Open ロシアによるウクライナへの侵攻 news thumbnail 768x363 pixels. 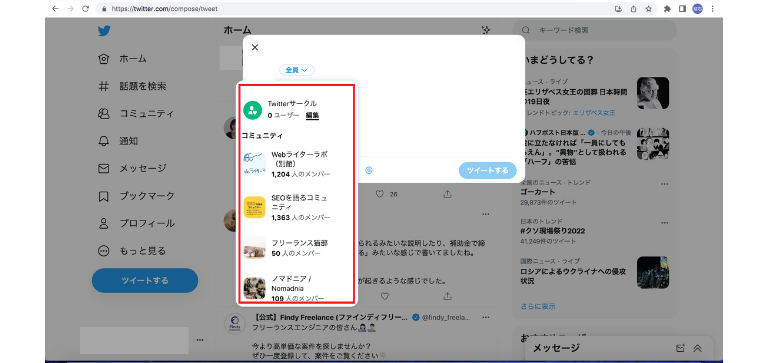[652, 272]
